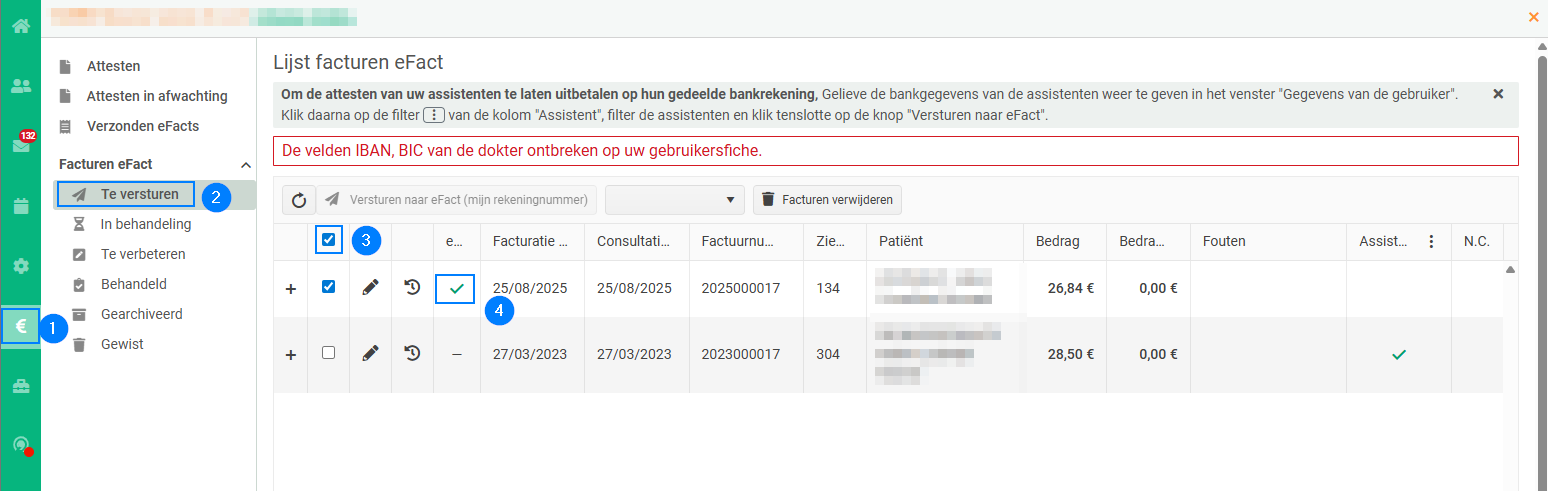
Task: Open the mail icon with 132 badge
Action: [x=20, y=145]
